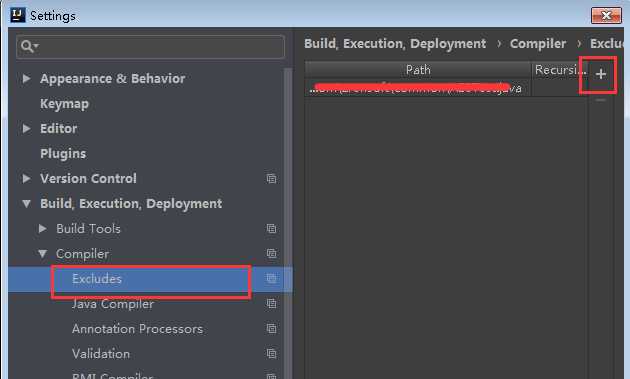Viewport: 630px width, 379px height.
Task: Collapse the Build, Execution, Deployment section
Action: point(27,204)
